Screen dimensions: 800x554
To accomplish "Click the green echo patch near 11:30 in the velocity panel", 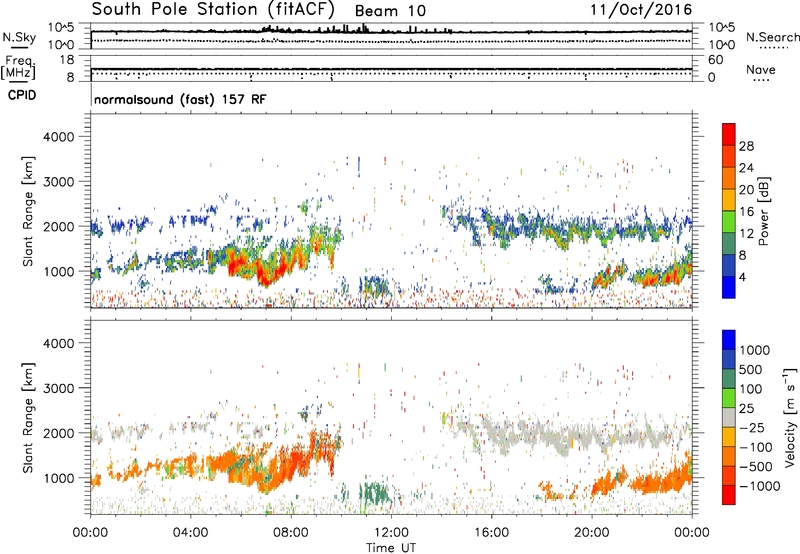I will 375,494.
